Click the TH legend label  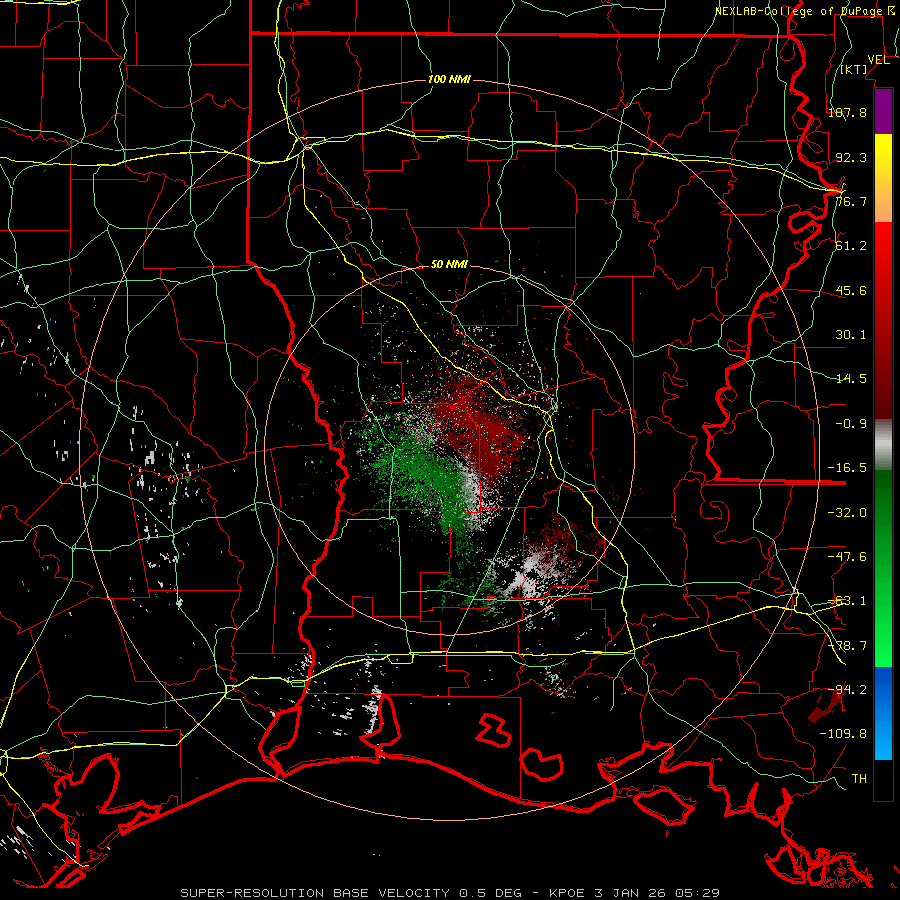click(x=859, y=779)
